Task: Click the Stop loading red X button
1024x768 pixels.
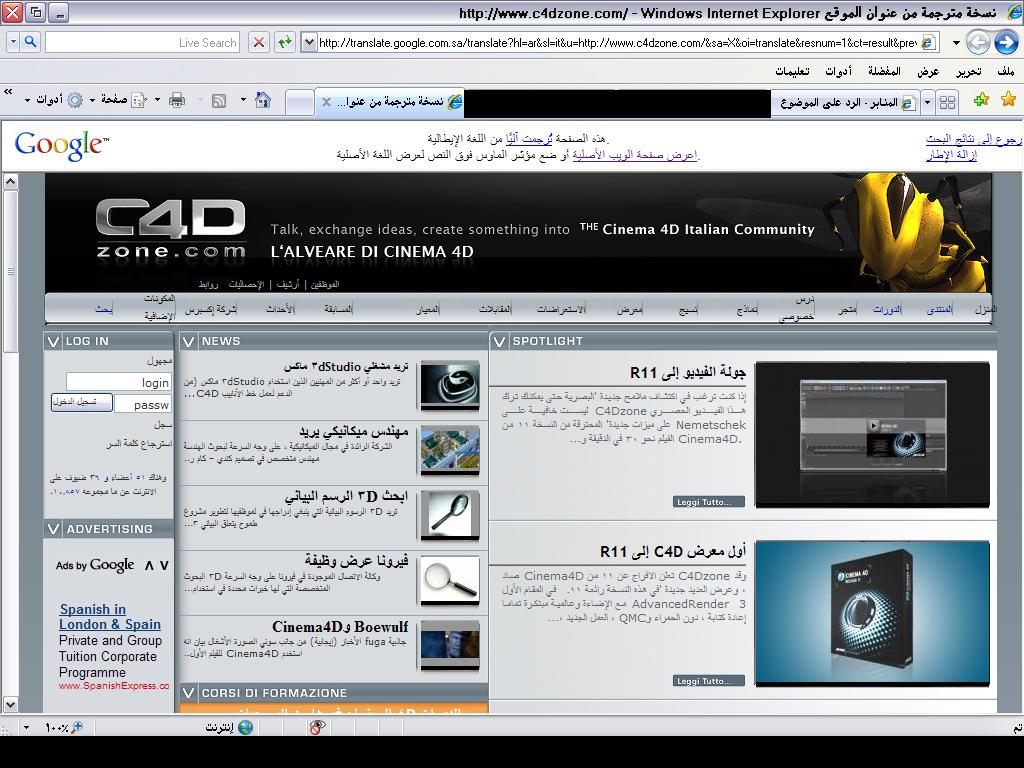Action: (259, 42)
